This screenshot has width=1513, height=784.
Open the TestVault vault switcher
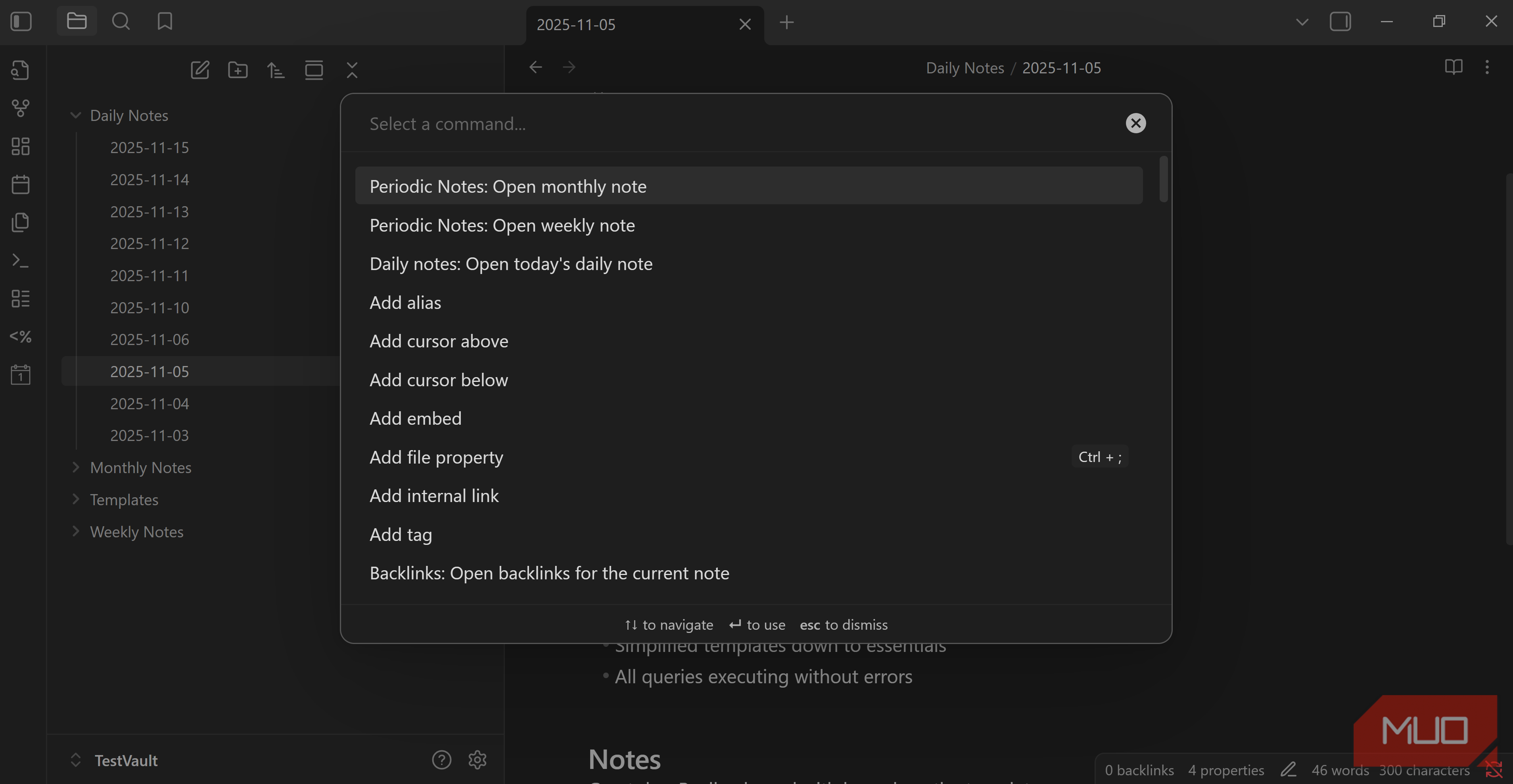click(115, 761)
